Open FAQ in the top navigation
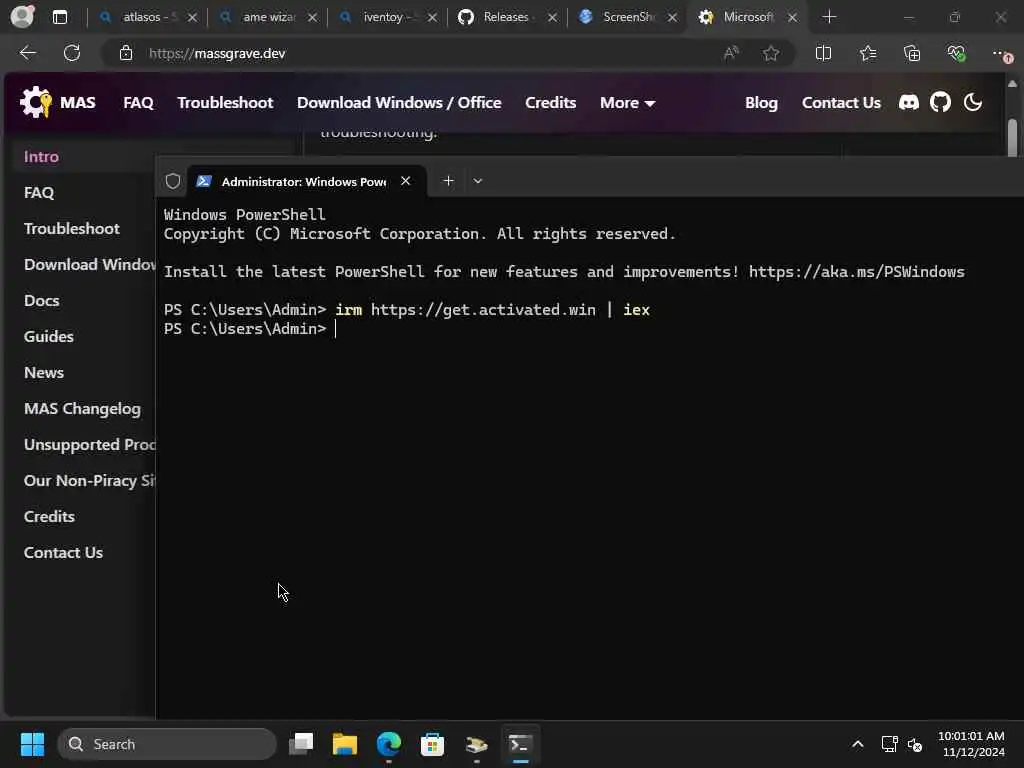This screenshot has height=768, width=1024. 138,103
